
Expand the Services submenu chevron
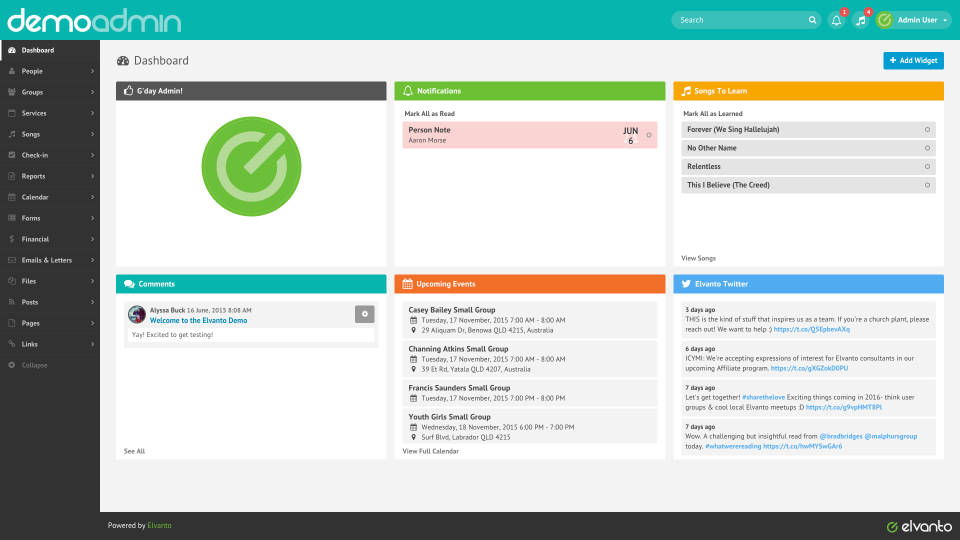(92, 113)
